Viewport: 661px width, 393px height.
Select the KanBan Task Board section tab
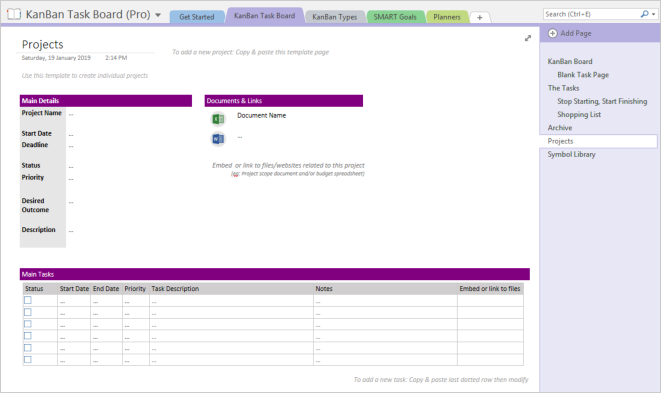click(264, 16)
